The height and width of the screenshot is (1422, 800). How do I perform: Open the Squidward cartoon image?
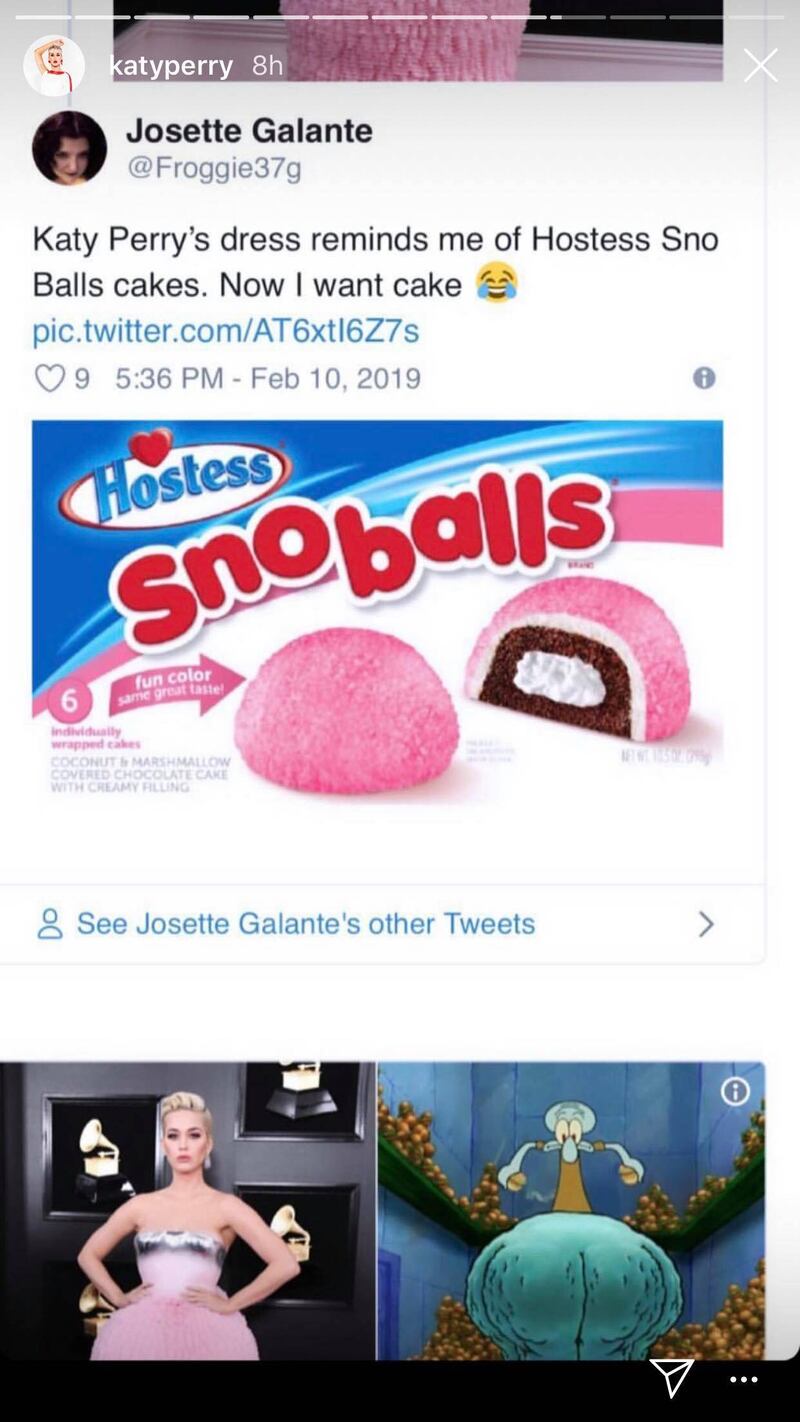[571, 1211]
